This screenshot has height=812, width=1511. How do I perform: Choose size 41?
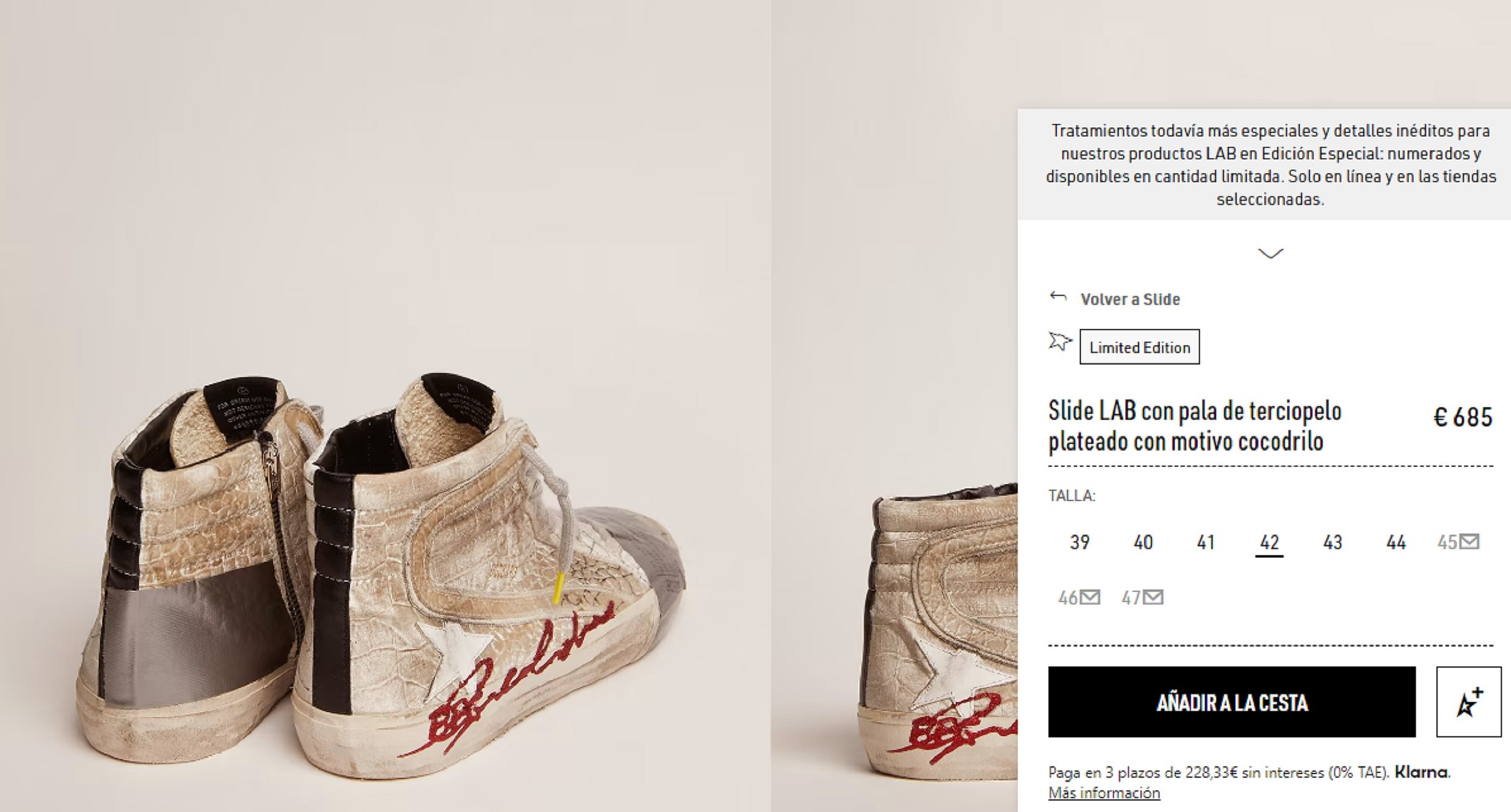click(1206, 543)
